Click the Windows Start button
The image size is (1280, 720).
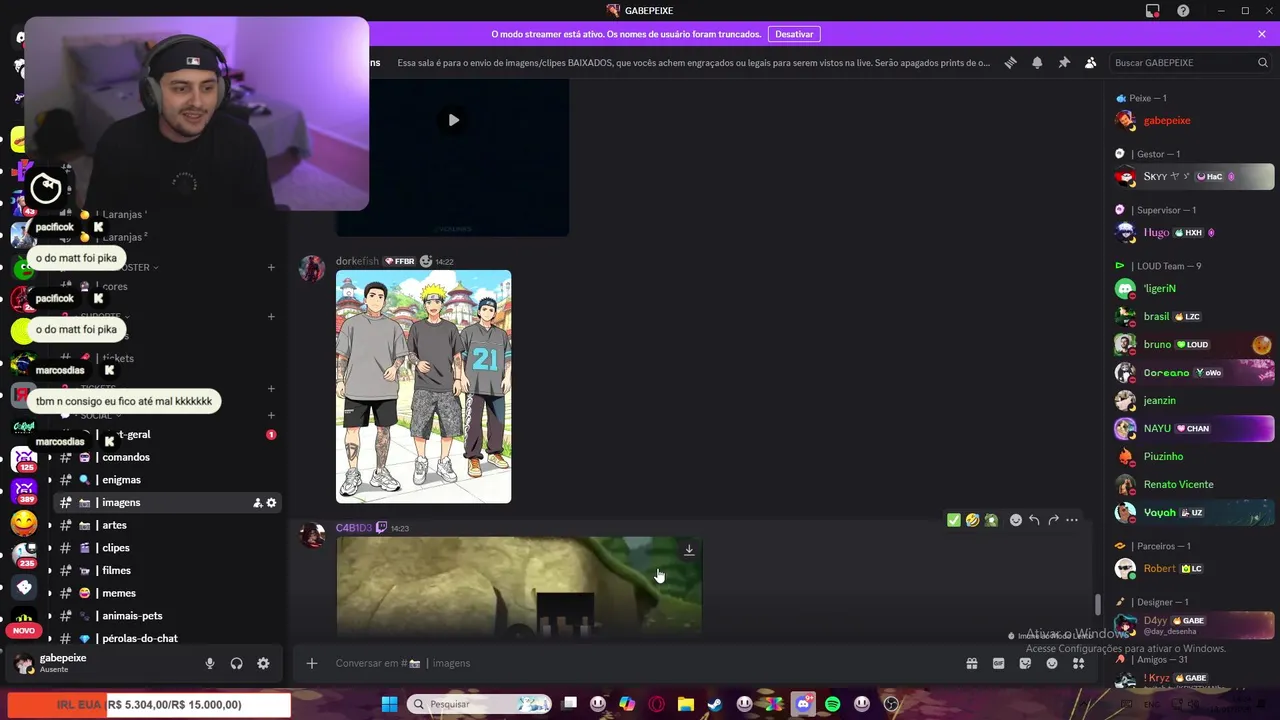(389, 704)
